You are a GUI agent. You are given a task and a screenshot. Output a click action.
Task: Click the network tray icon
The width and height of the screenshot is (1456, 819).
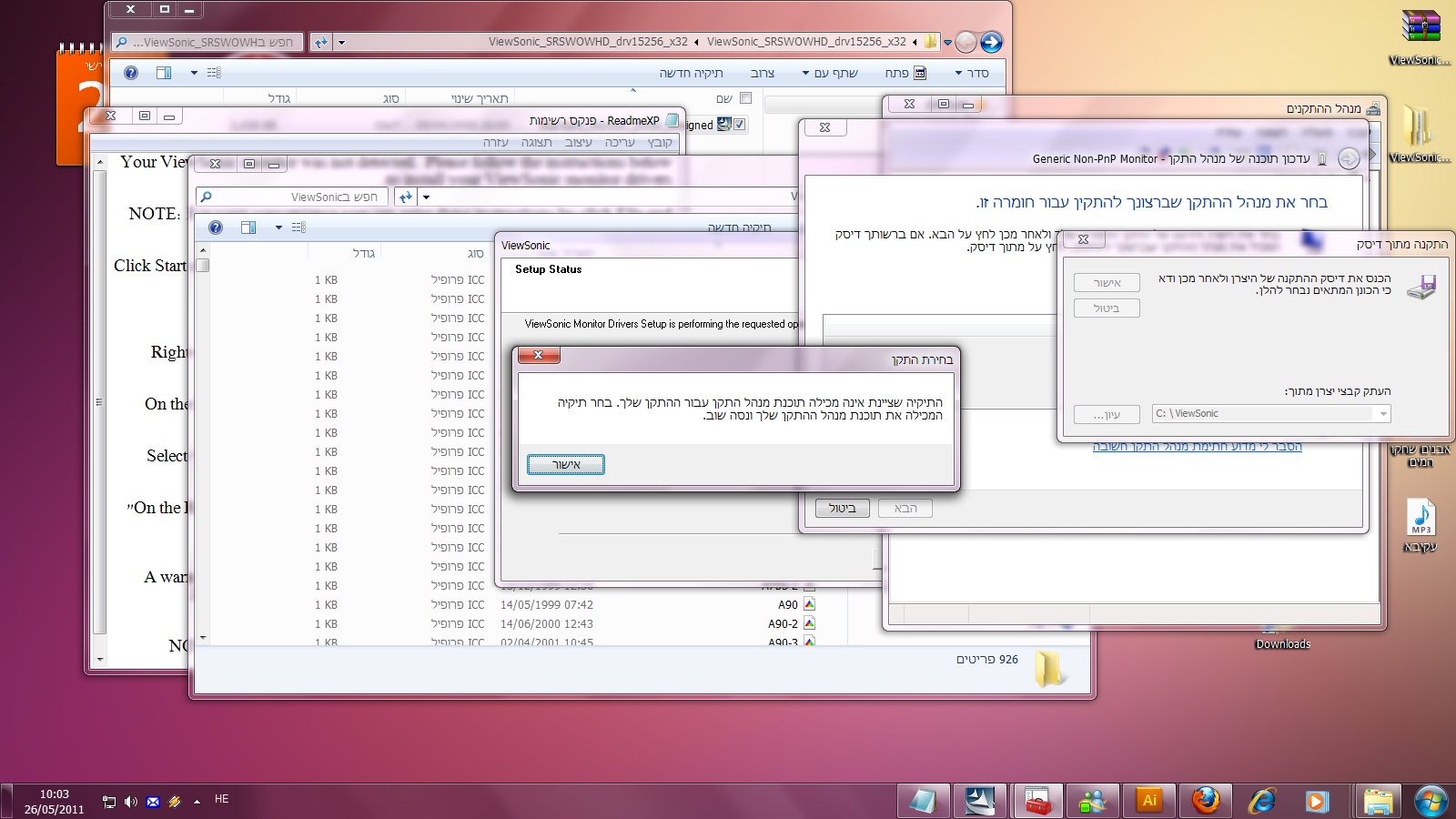109,802
